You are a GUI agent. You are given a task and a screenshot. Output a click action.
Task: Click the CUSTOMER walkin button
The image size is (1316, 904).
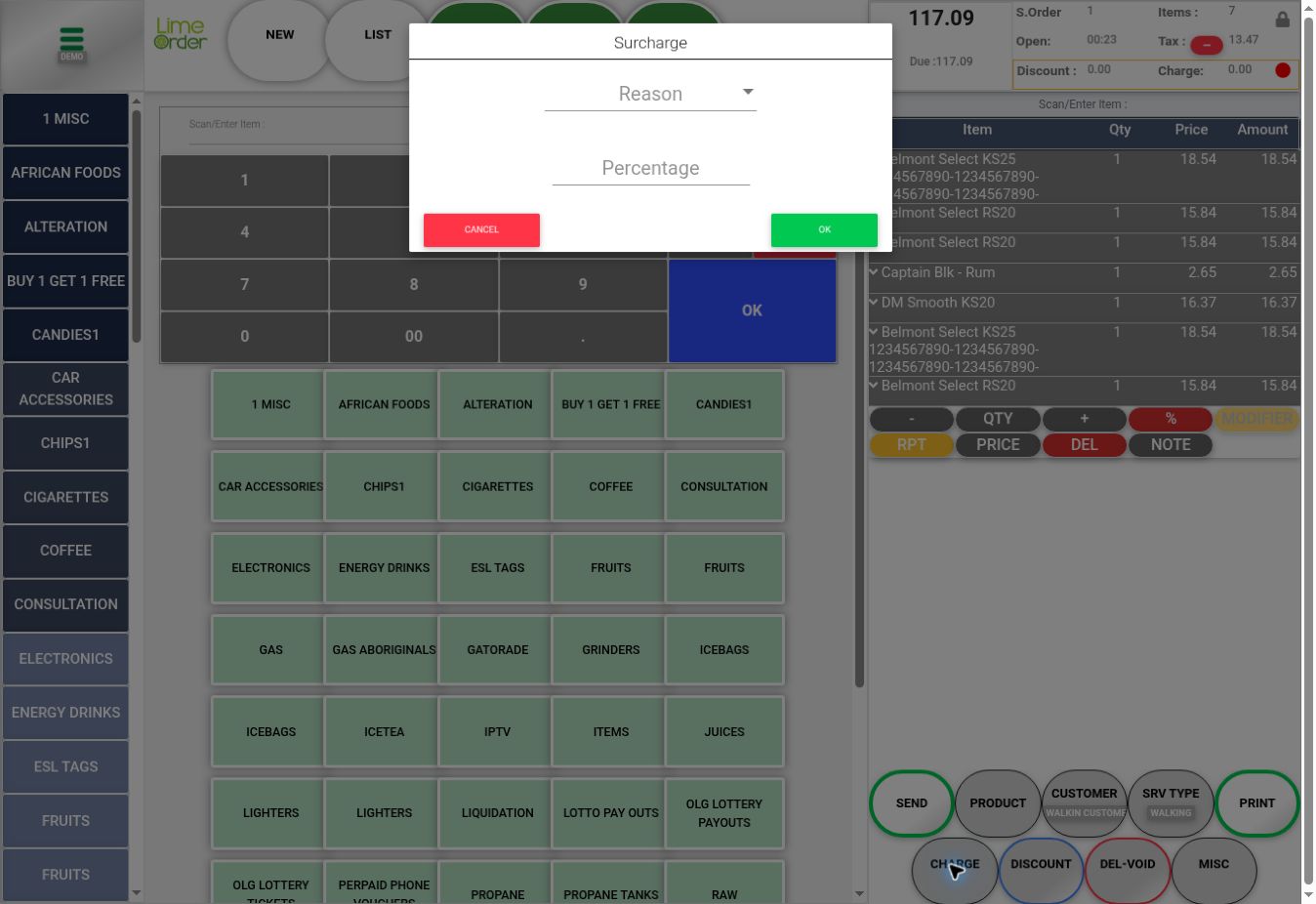(1085, 803)
